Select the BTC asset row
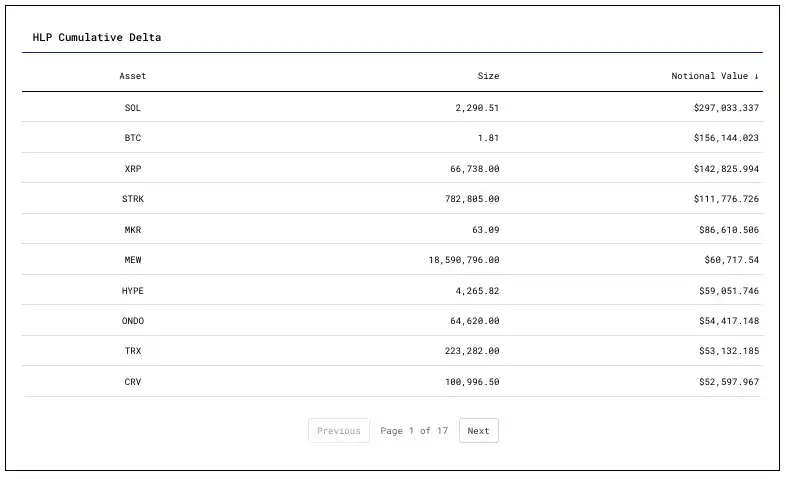This screenshot has width=786, height=479. (133, 138)
